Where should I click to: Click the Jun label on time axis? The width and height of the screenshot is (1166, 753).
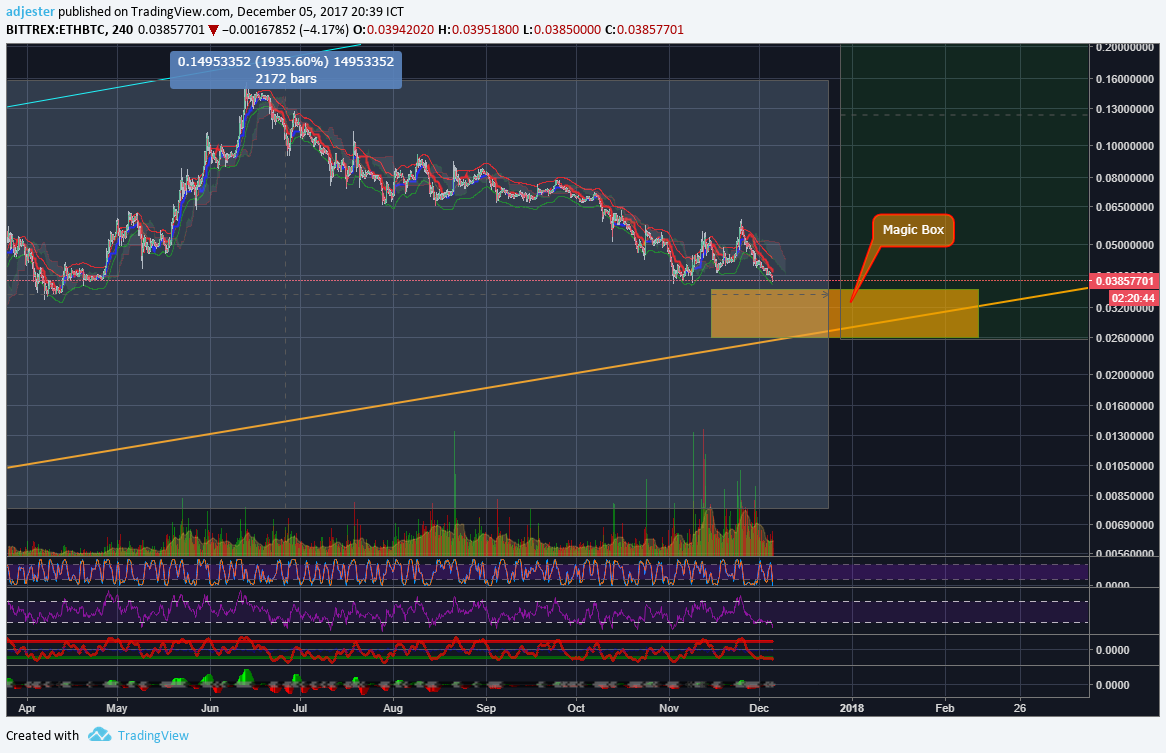pos(210,708)
